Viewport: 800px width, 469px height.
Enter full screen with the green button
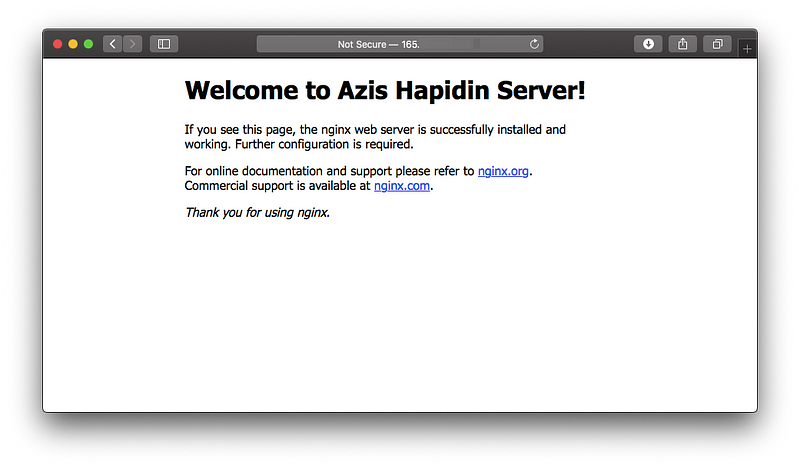click(x=88, y=44)
